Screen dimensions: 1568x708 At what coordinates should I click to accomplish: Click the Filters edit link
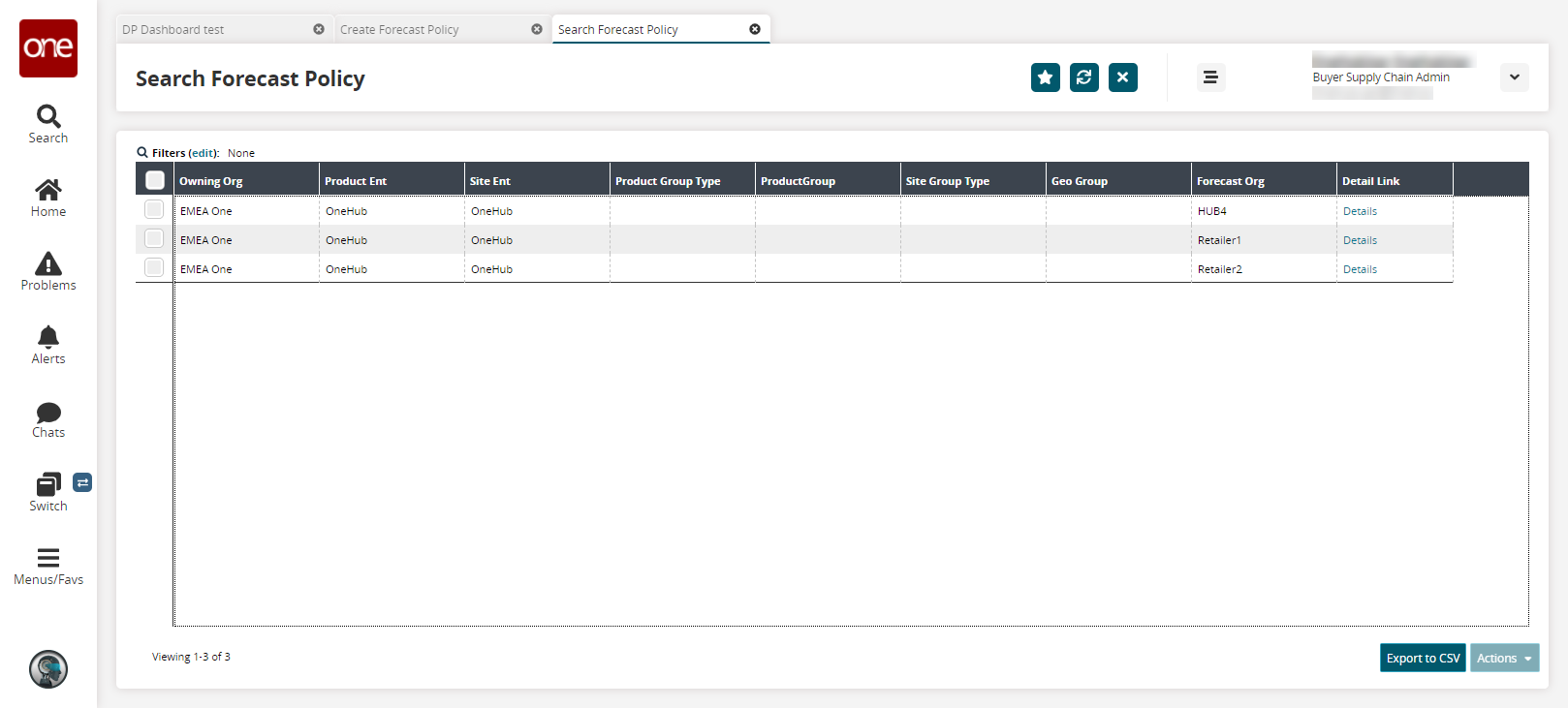click(x=203, y=153)
